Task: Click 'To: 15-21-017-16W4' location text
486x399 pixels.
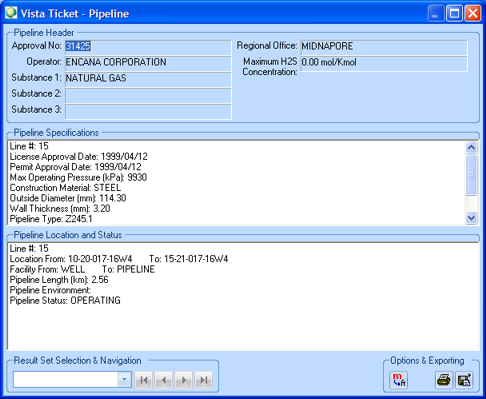Action: [189, 259]
